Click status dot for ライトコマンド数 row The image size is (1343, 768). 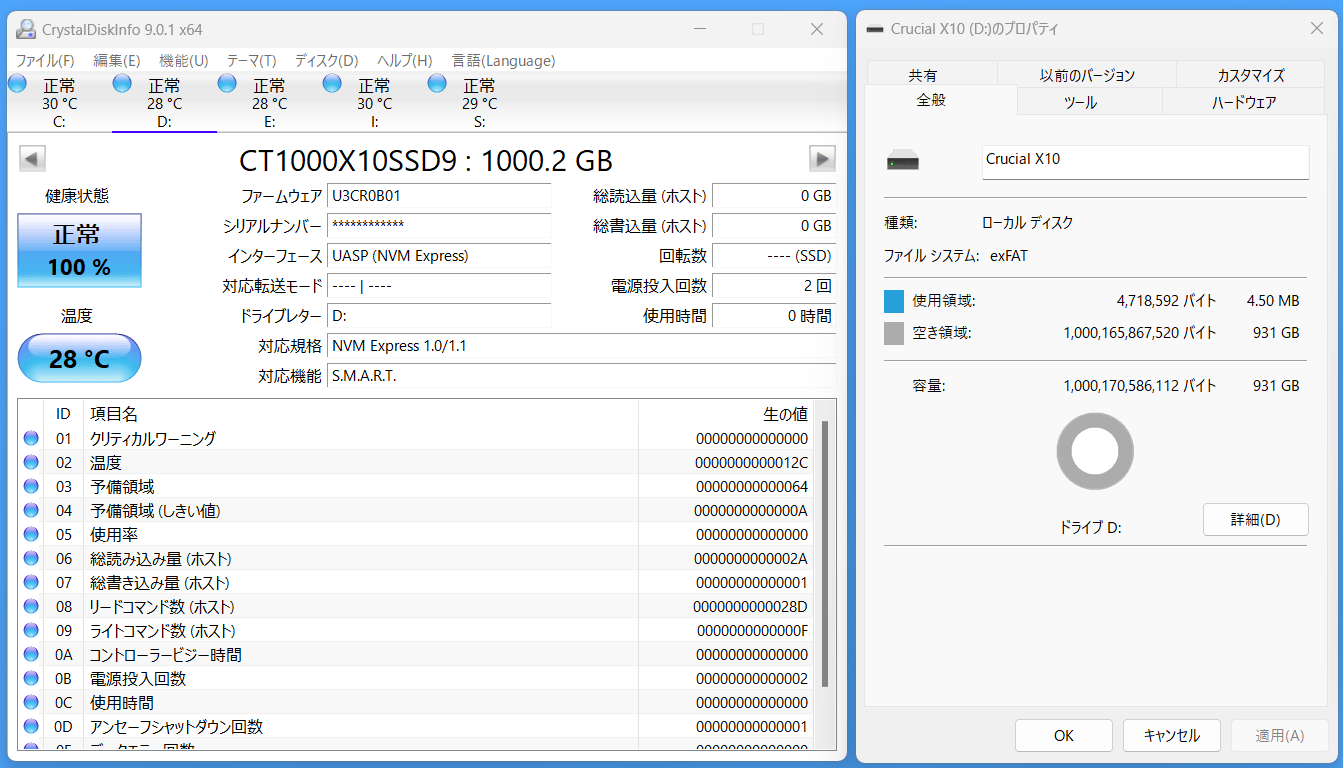[31, 630]
